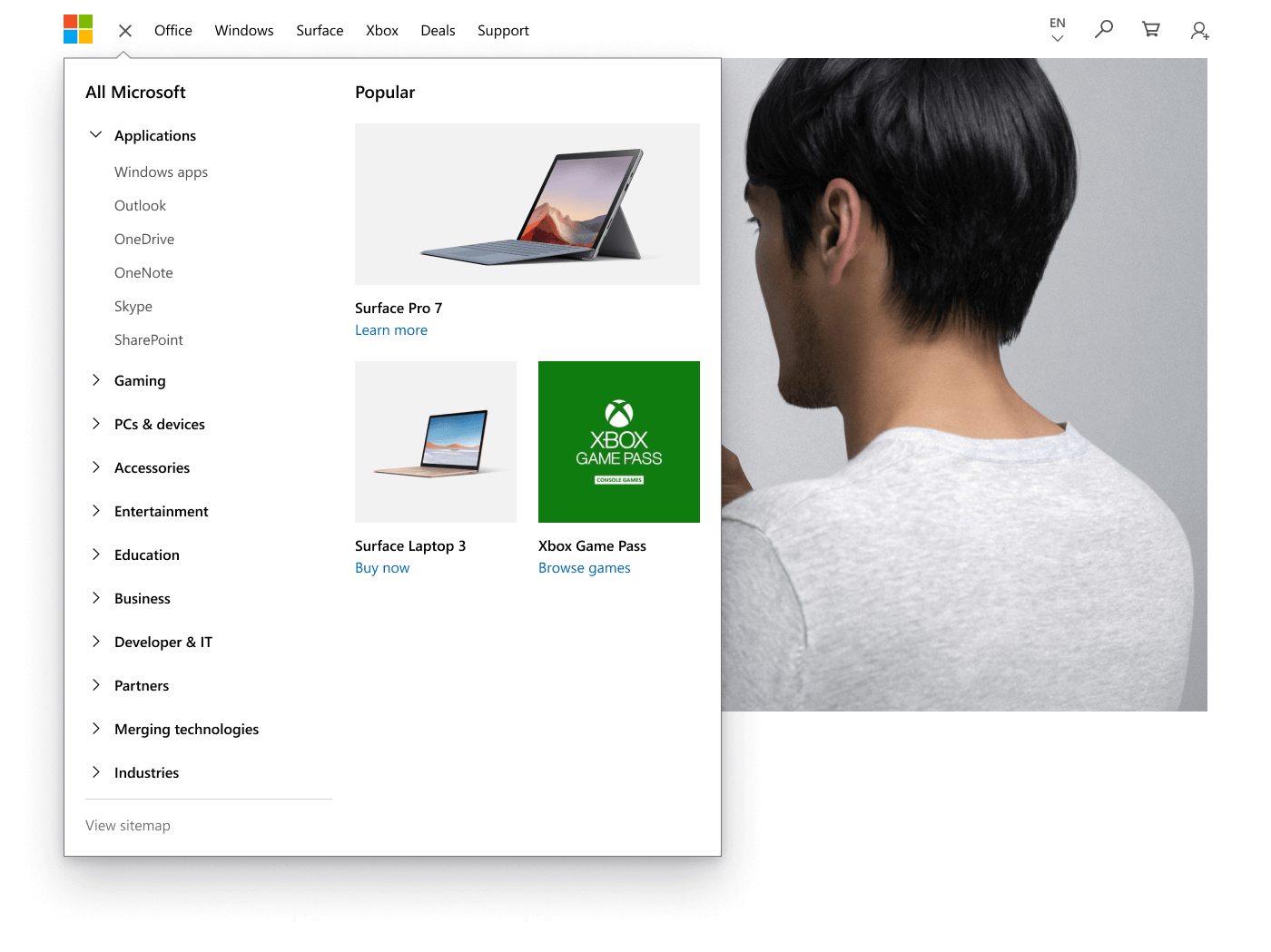Click the Partners category label

(x=142, y=685)
